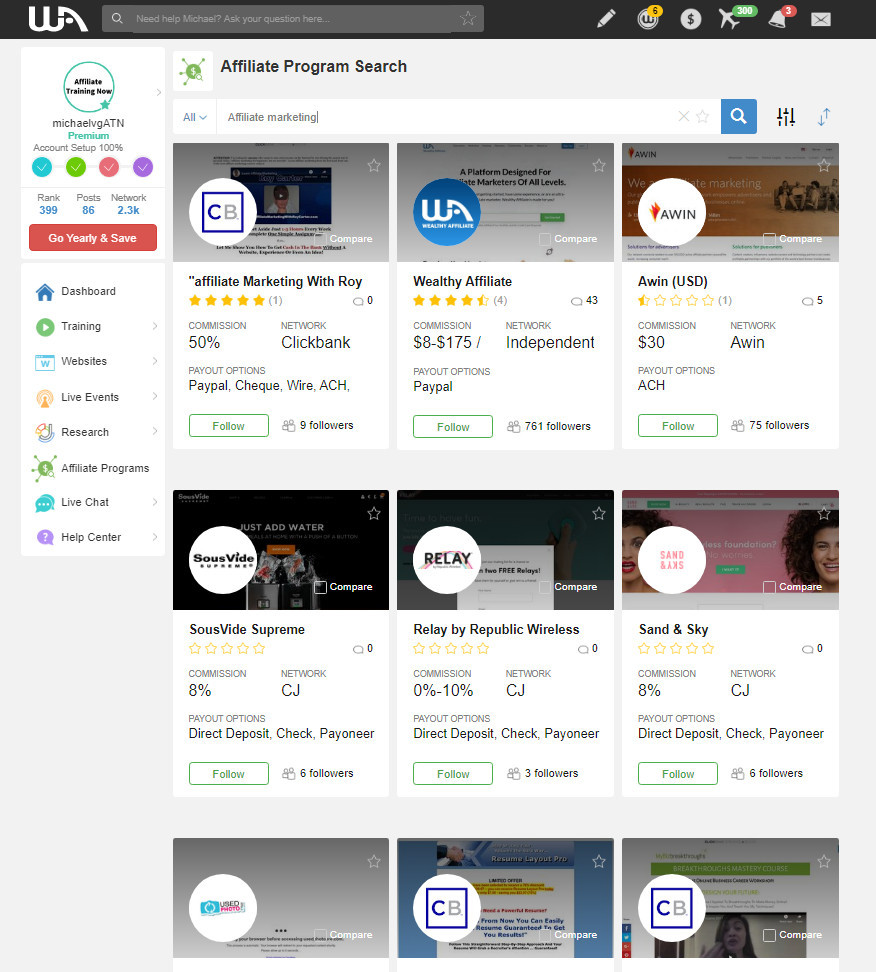
Task: Click the dollar sign icon in header
Action: pyautogui.click(x=690, y=19)
